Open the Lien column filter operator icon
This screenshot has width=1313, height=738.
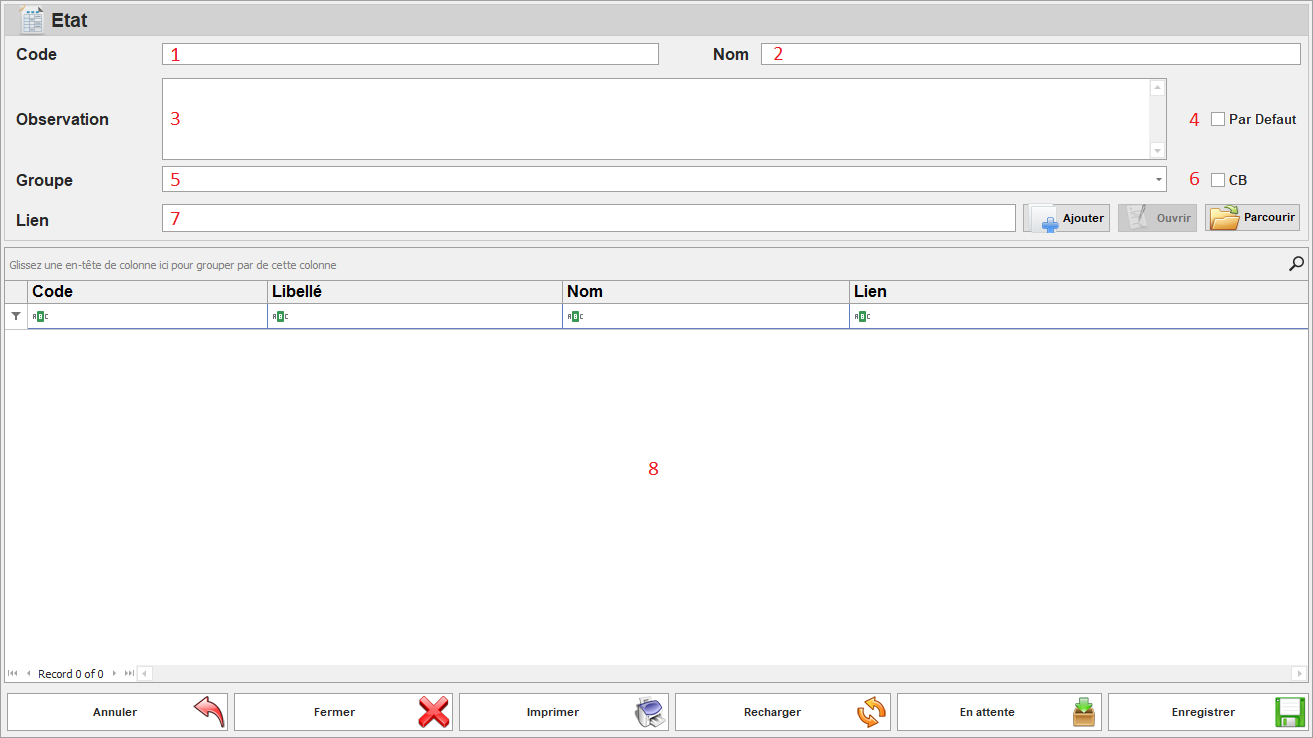pos(862,317)
